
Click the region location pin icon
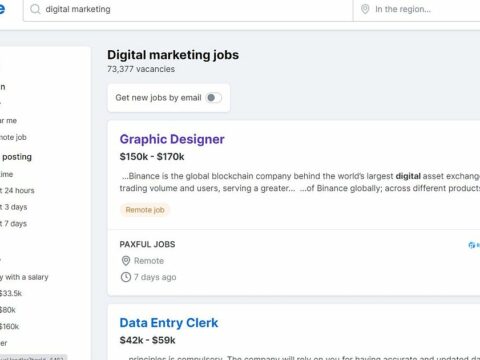tap(365, 9)
